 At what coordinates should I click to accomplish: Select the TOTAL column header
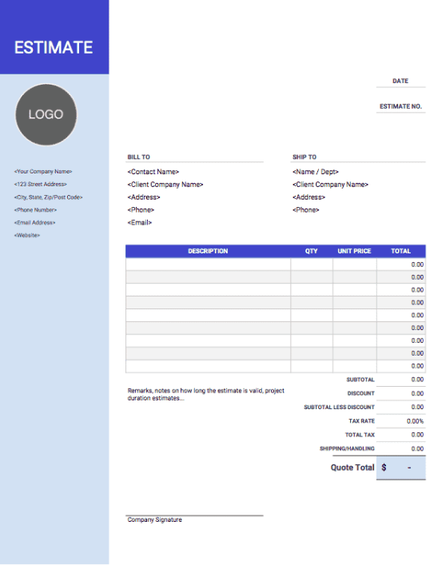(401, 251)
